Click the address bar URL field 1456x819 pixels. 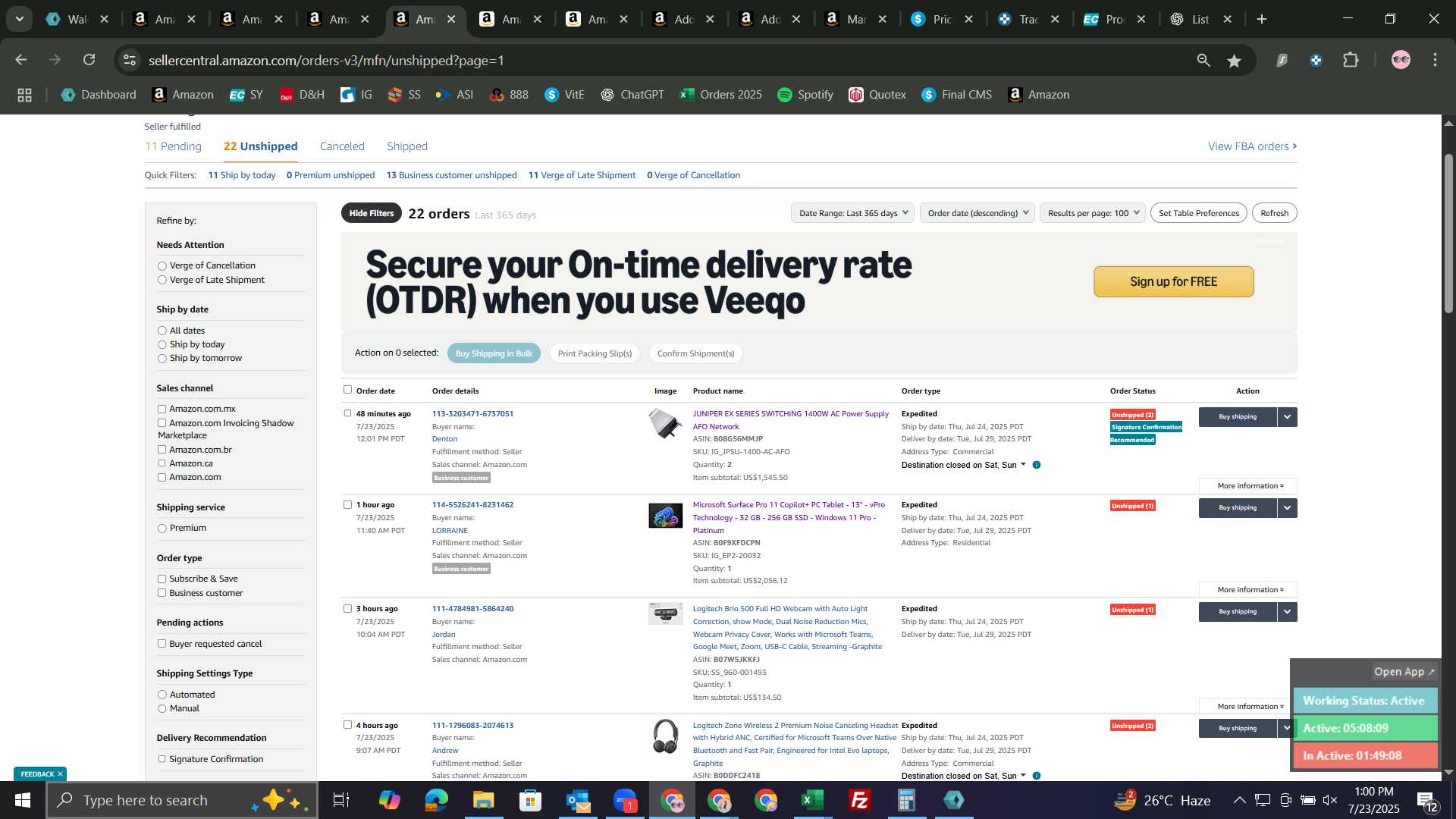coord(660,60)
